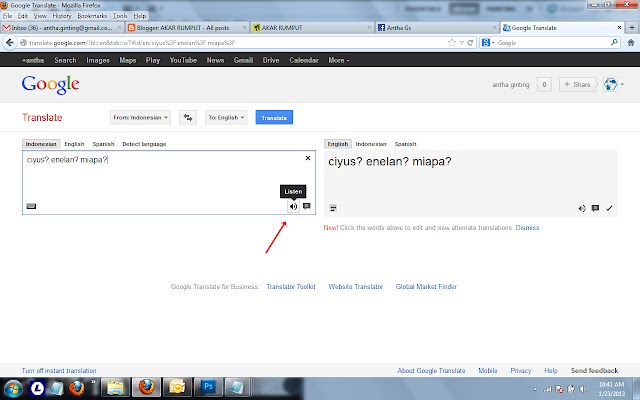Go to Firefox home page icon

(631, 42)
